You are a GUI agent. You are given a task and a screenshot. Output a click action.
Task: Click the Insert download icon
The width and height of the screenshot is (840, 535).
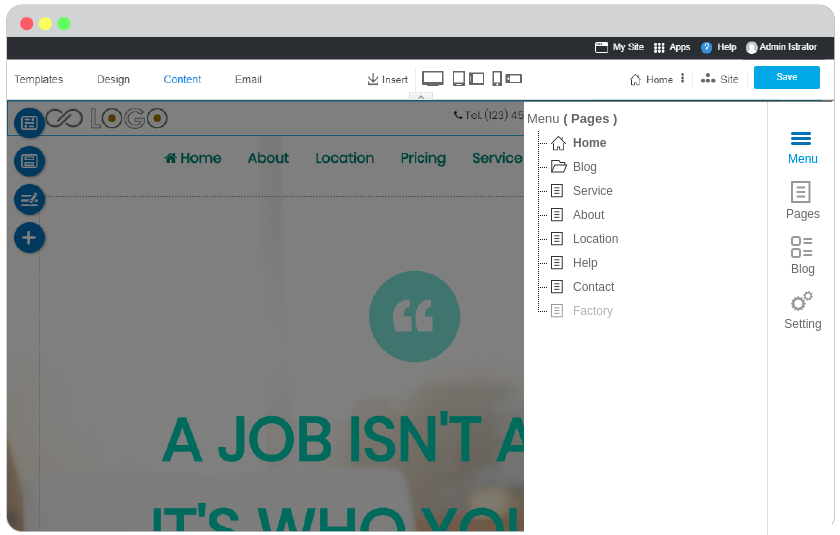[x=373, y=79]
